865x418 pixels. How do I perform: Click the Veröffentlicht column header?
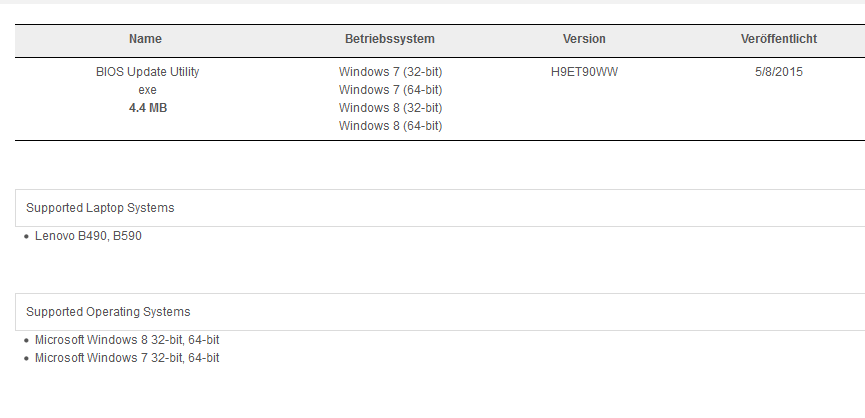[779, 39]
